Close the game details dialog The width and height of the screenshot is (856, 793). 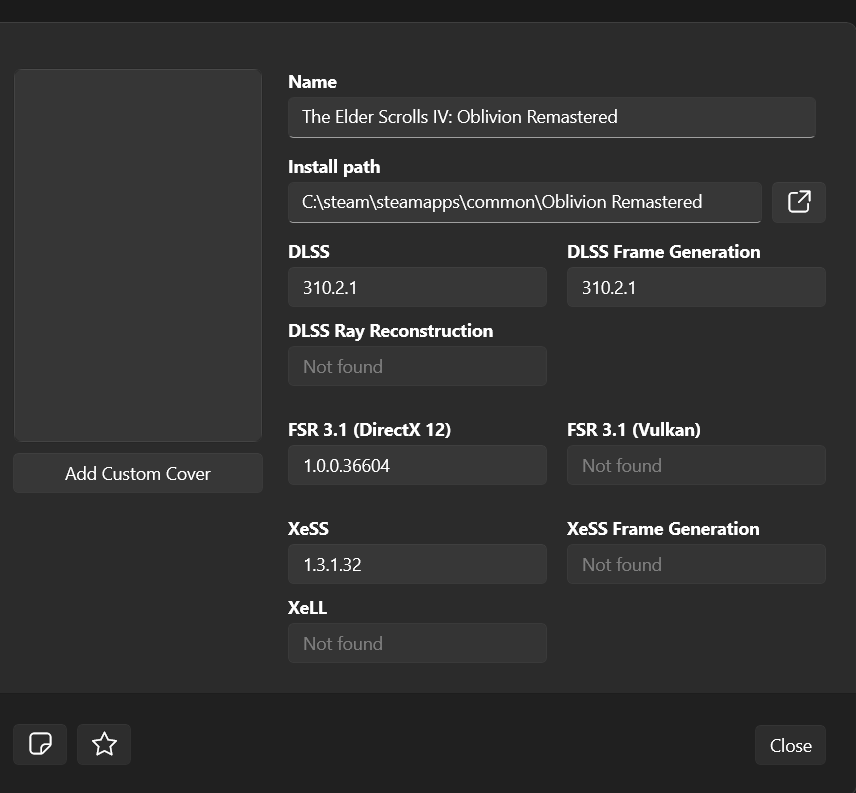tap(790, 745)
